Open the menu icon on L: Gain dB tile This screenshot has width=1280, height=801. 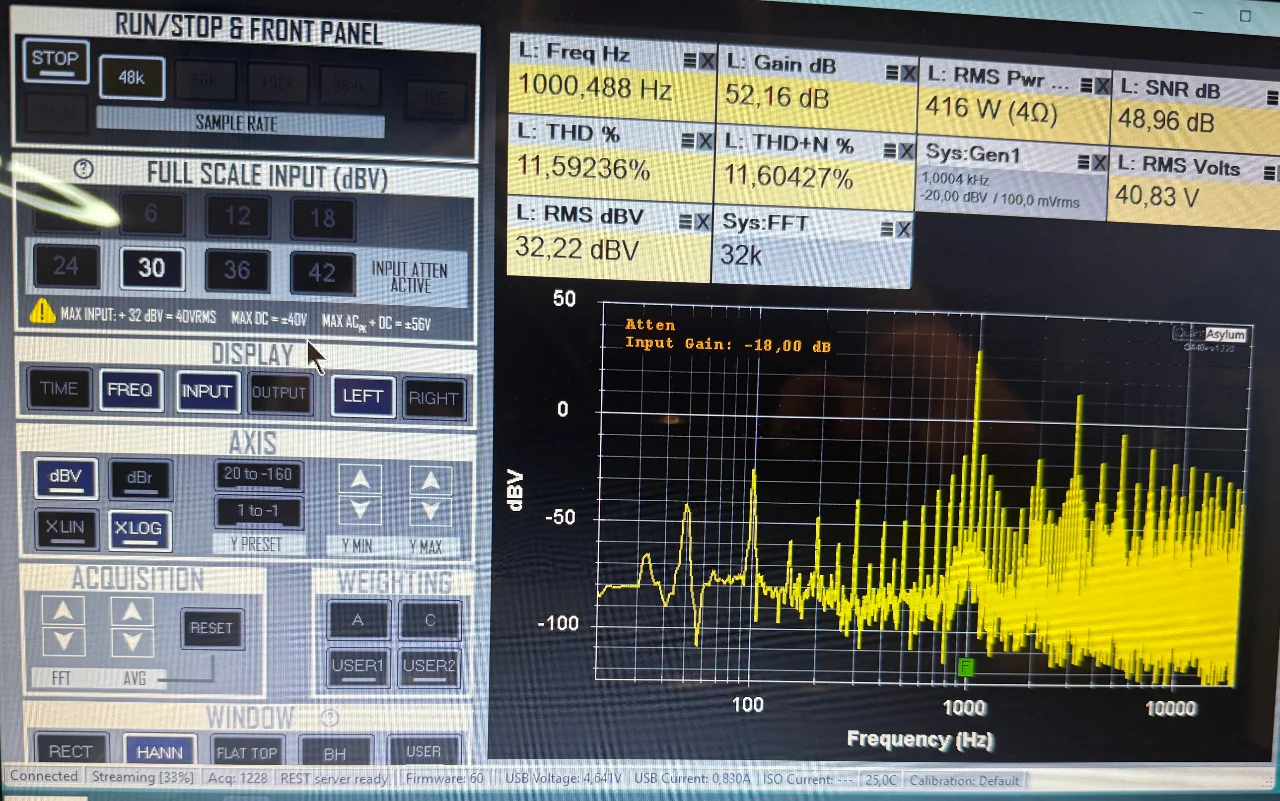pyautogui.click(x=892, y=73)
